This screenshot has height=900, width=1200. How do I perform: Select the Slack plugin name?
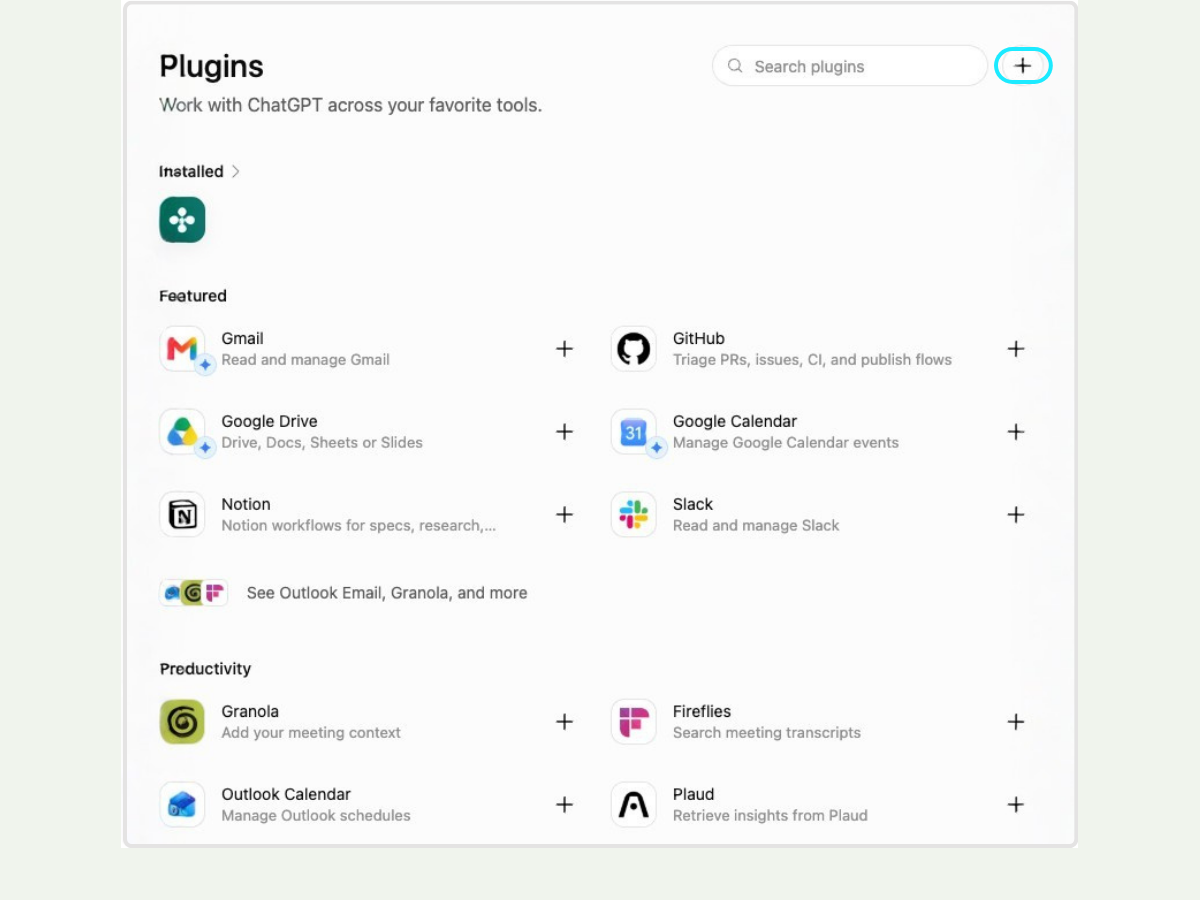coord(693,505)
